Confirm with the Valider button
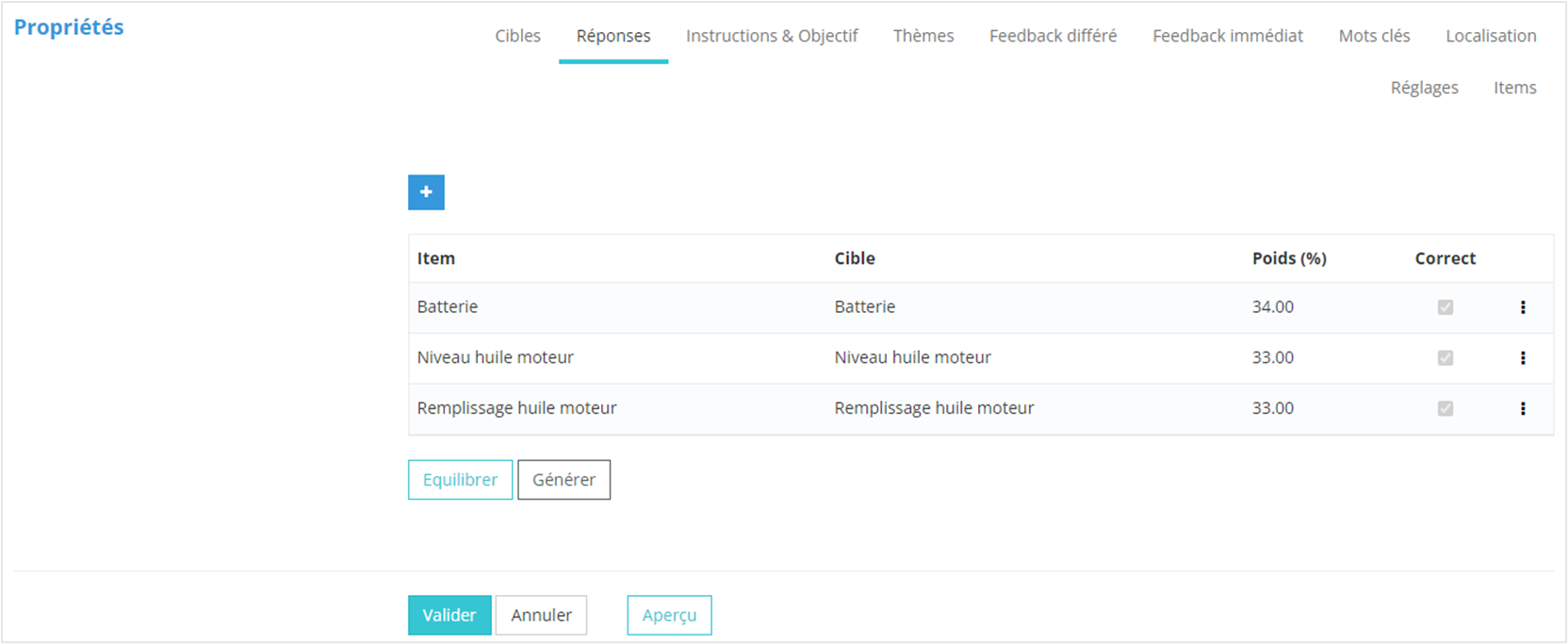The width and height of the screenshot is (1568, 644). 449,616
